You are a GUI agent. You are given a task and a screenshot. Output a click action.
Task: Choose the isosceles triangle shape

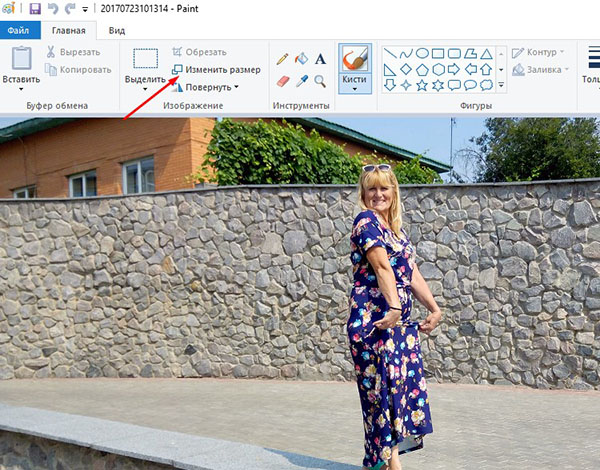(x=486, y=53)
